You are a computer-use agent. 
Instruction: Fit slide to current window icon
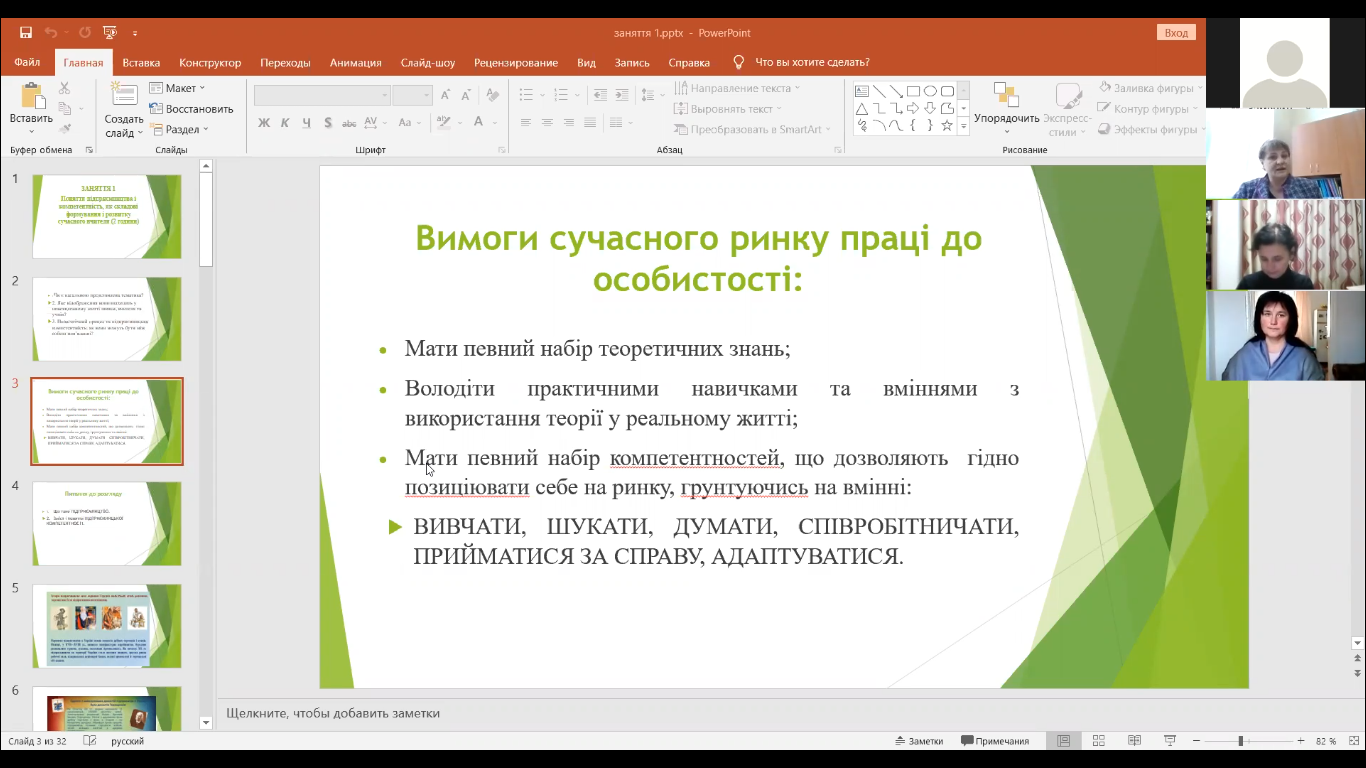point(1355,741)
